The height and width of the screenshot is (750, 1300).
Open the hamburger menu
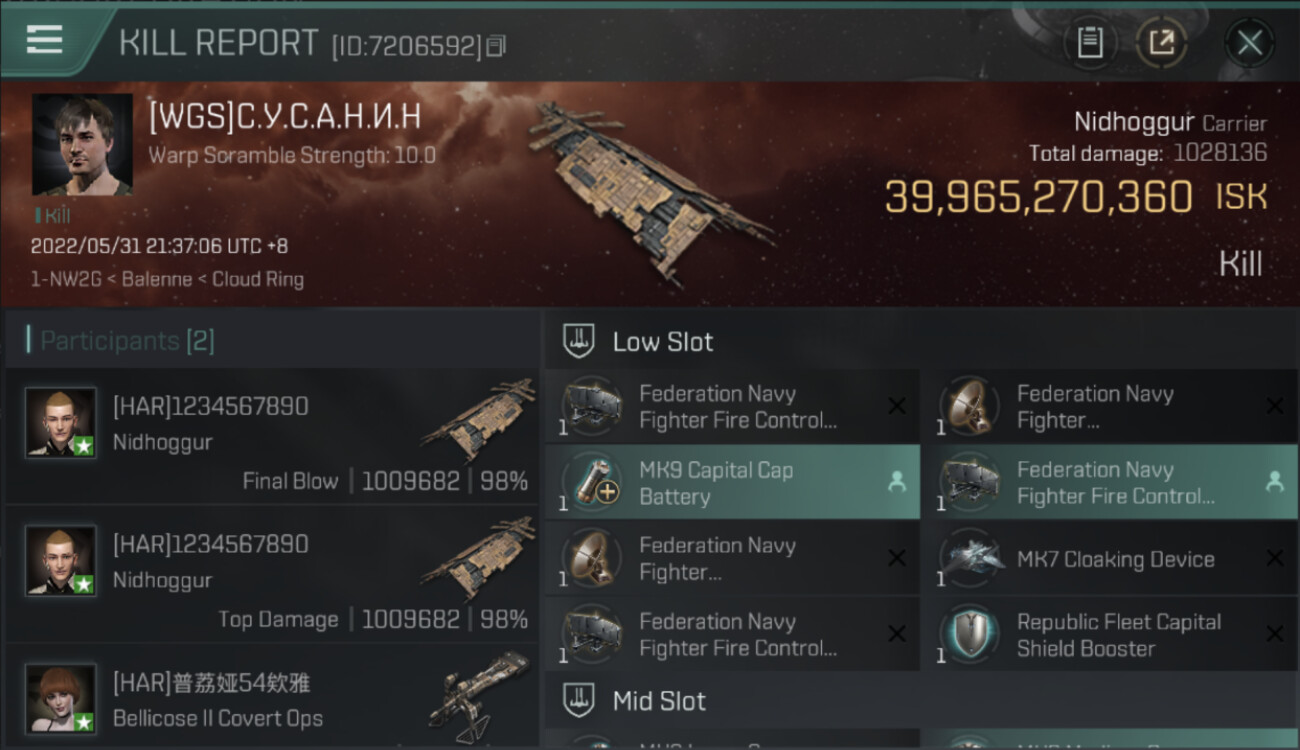click(44, 40)
